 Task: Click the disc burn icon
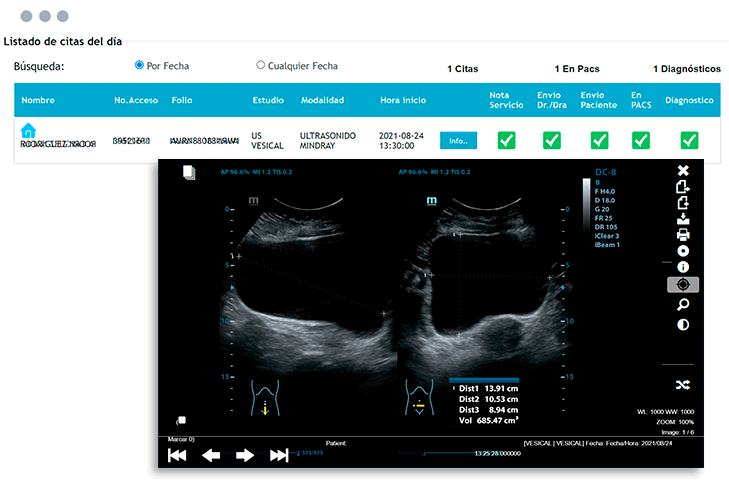tap(683, 251)
